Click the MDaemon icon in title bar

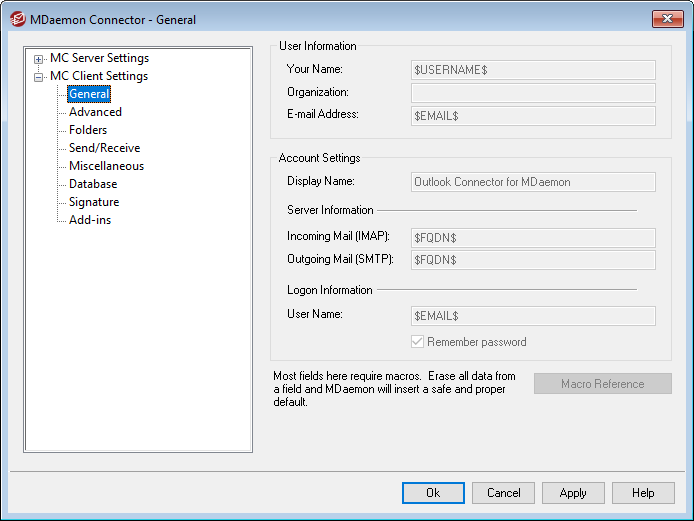(x=17, y=19)
